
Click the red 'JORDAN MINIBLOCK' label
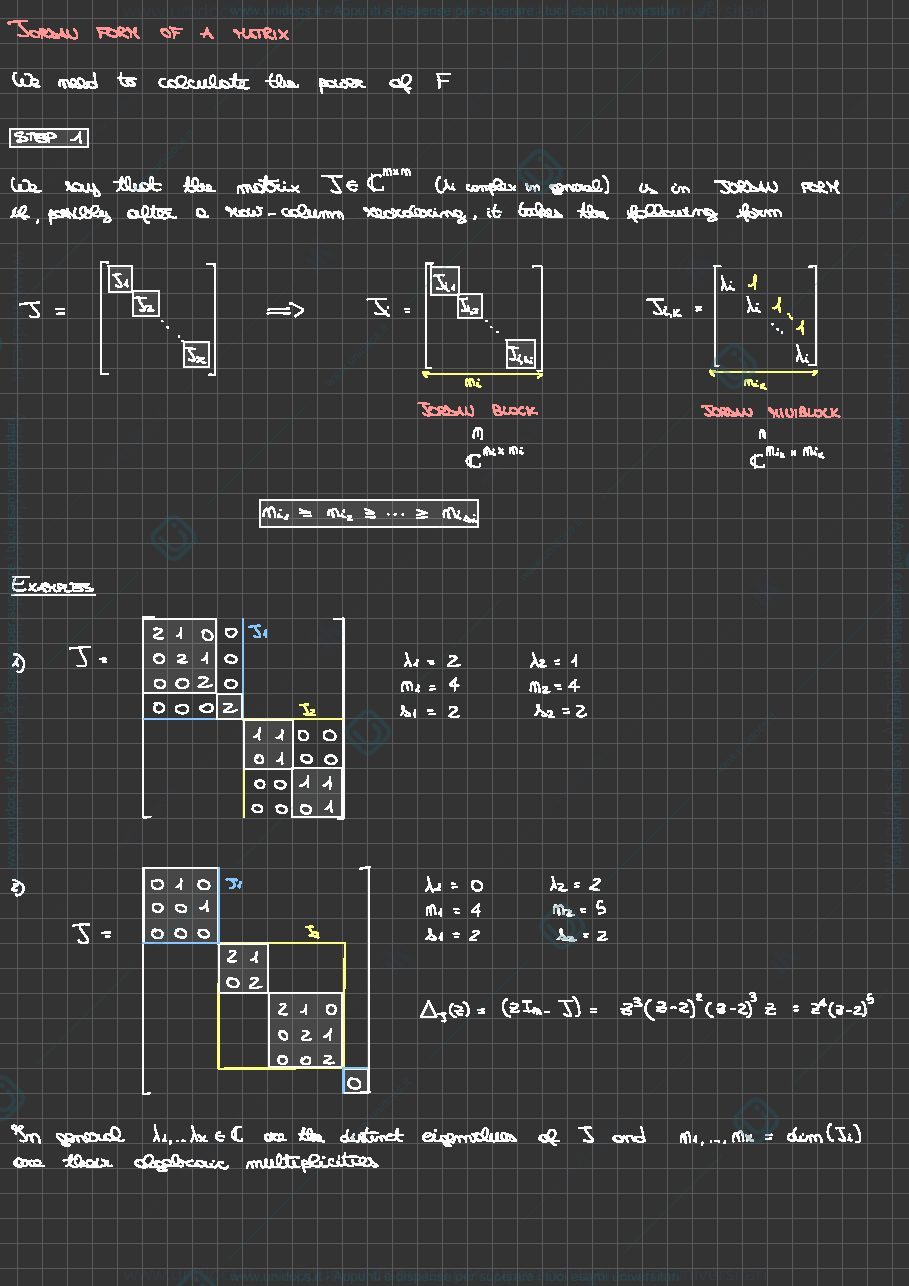770,412
